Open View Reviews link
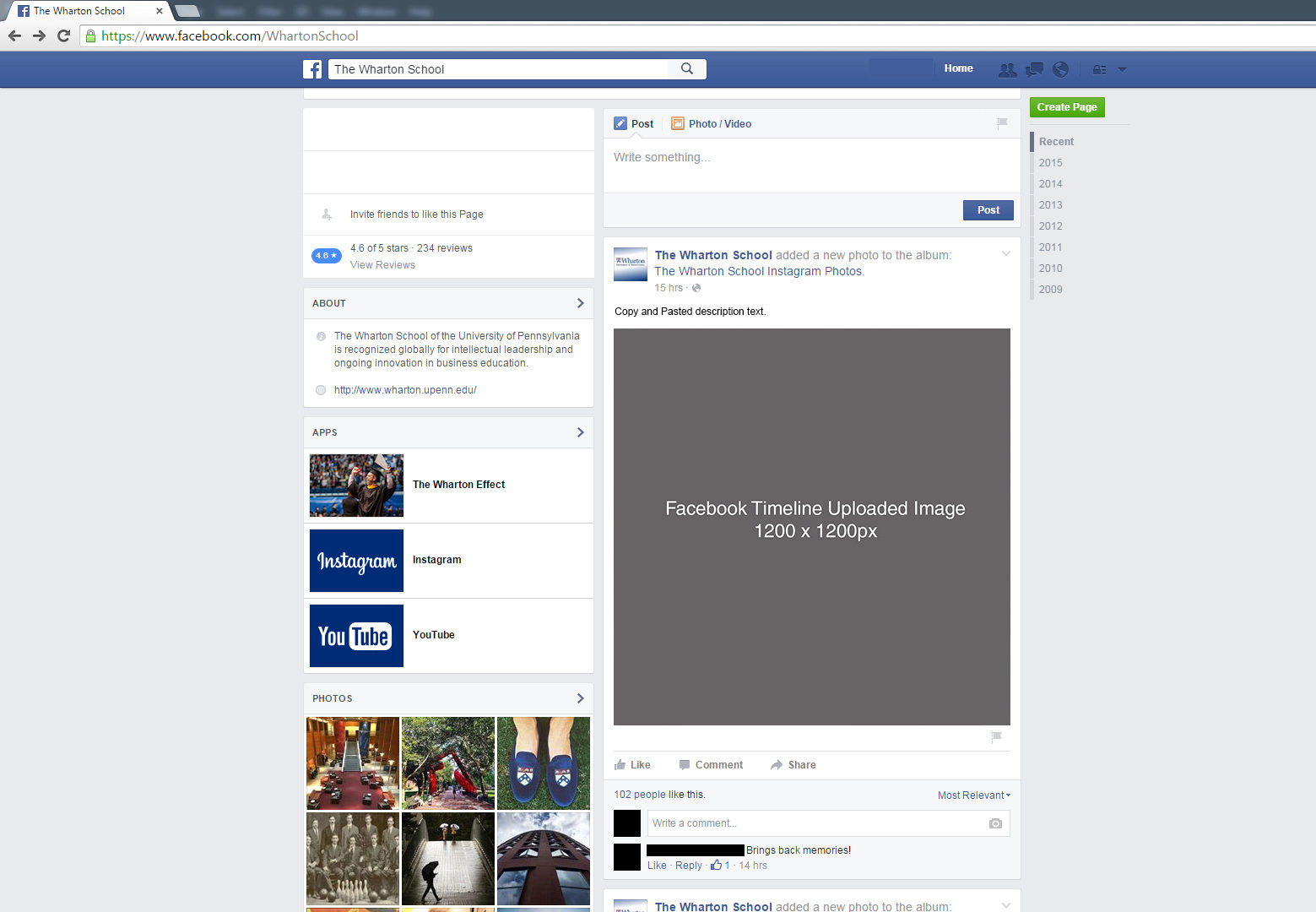 point(382,265)
